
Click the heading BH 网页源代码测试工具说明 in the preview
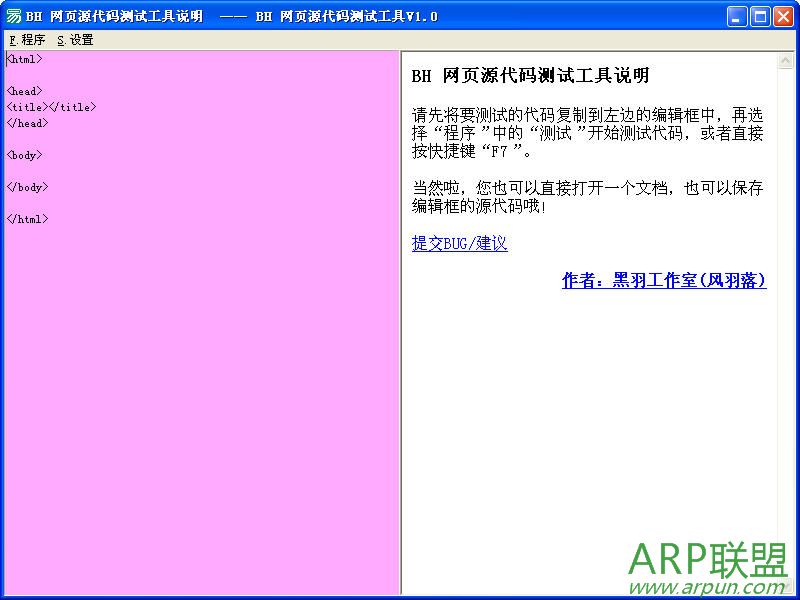click(x=530, y=76)
